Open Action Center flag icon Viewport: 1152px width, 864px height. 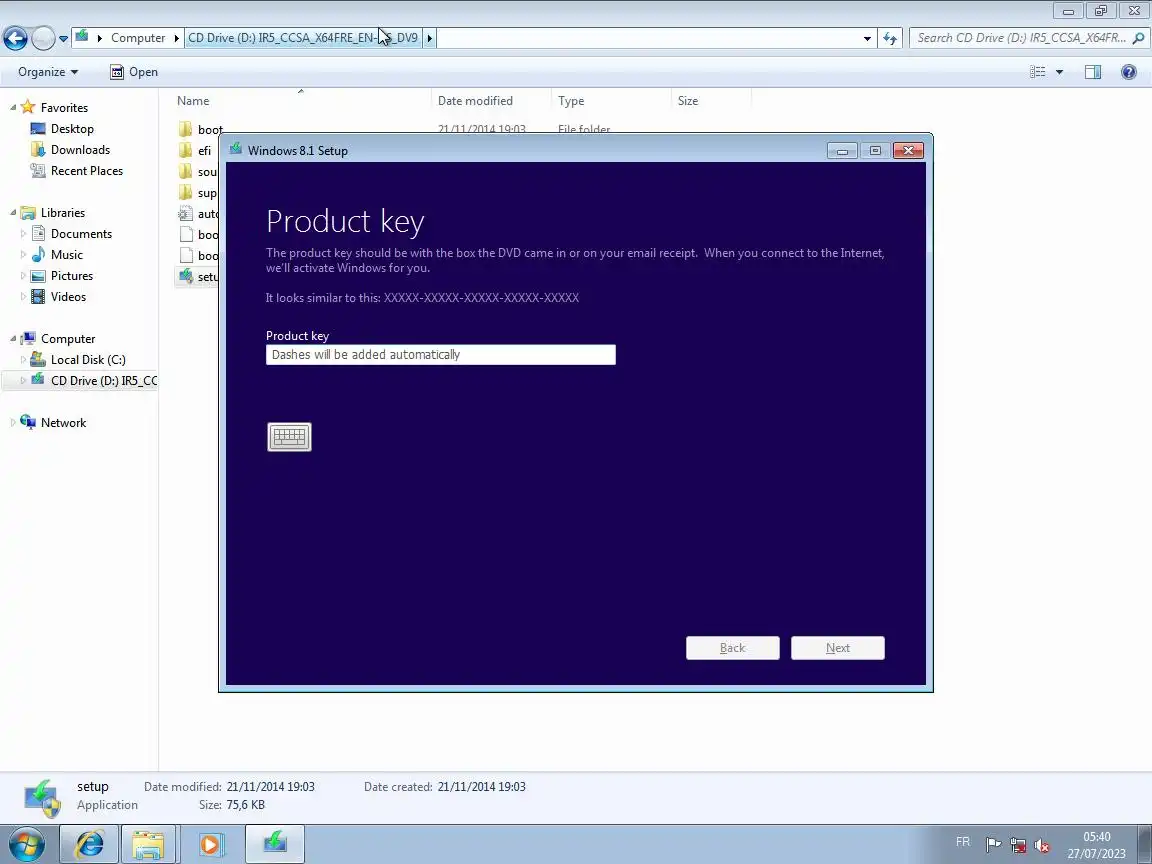993,845
